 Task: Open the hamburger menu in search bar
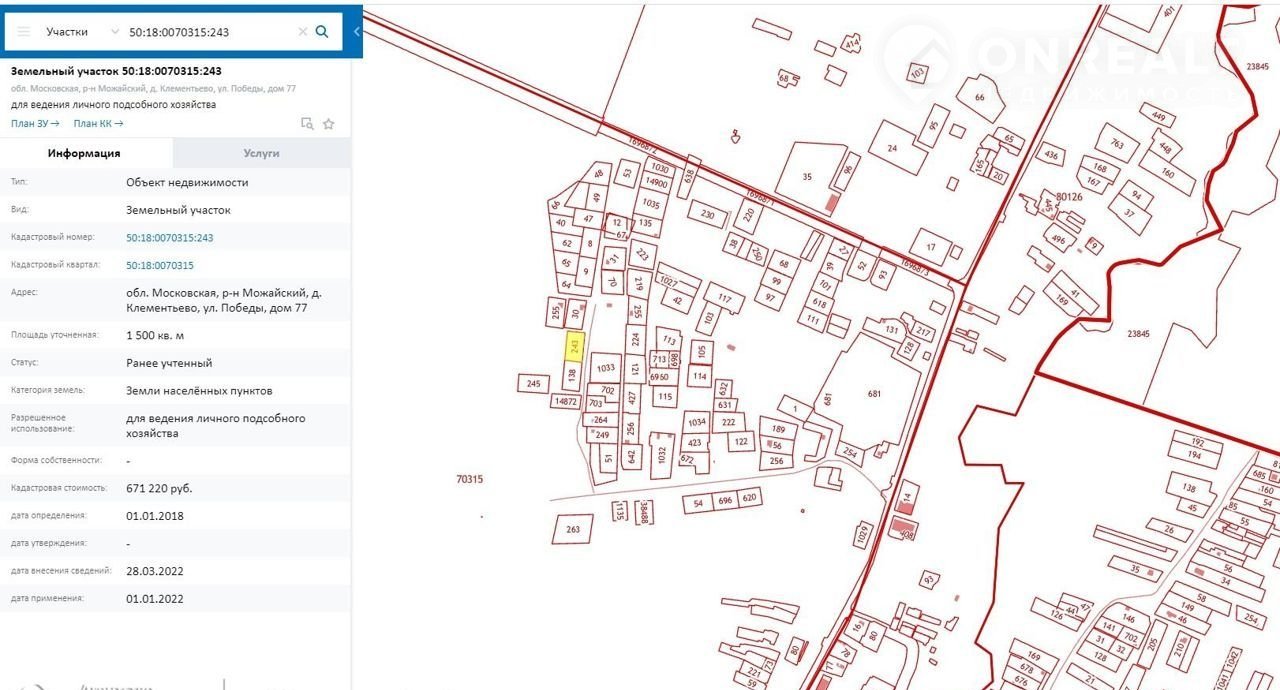[23, 32]
